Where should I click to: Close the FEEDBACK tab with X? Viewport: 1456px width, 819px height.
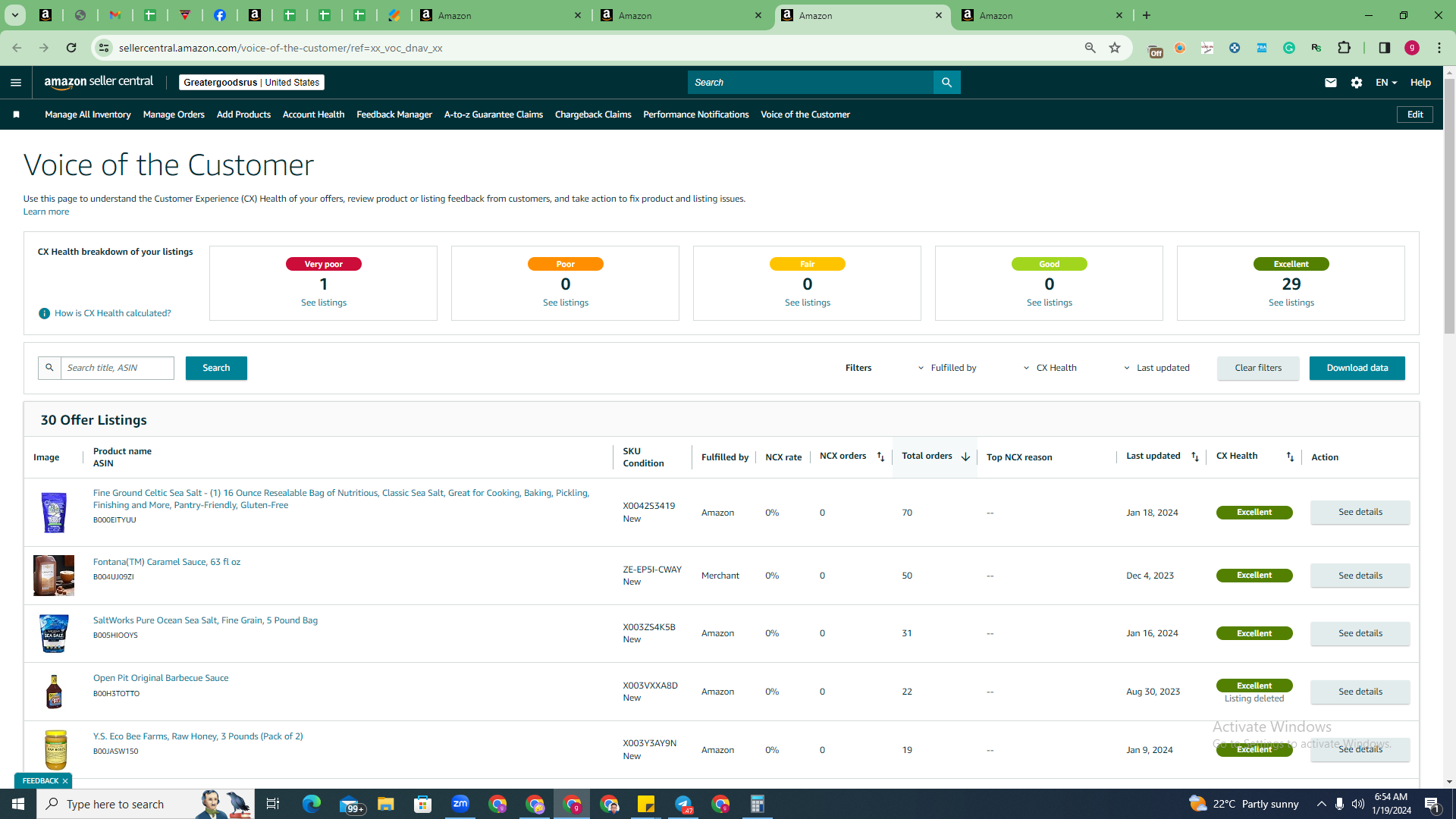pyautogui.click(x=65, y=781)
